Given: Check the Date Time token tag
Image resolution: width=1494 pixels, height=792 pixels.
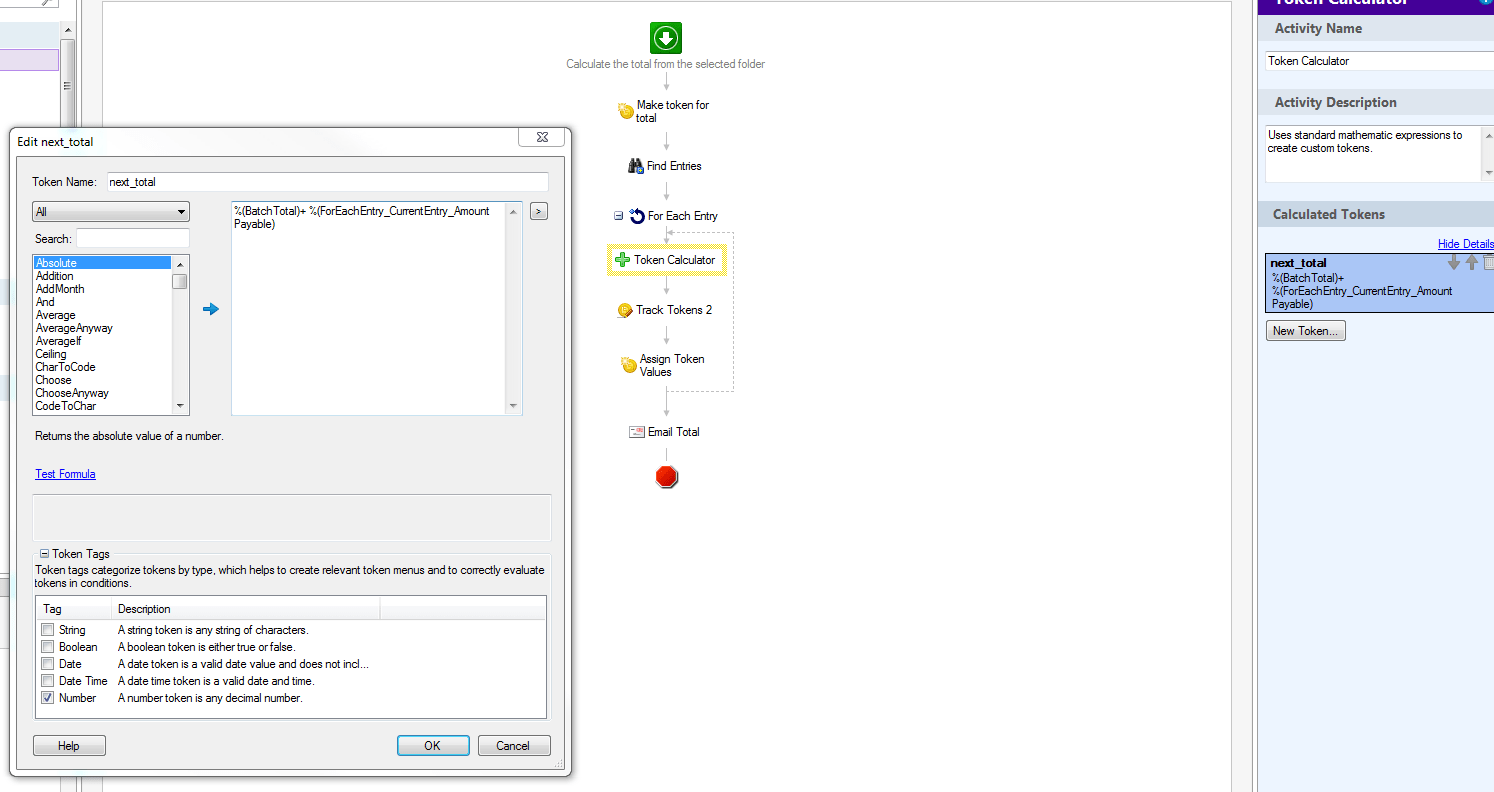Looking at the screenshot, I should pyautogui.click(x=47, y=681).
